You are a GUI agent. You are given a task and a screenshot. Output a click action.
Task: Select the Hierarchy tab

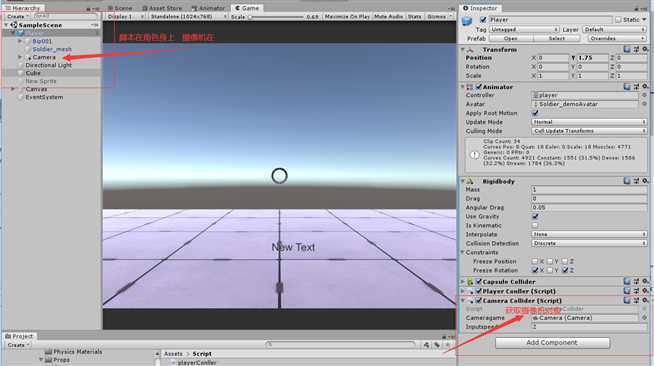click(x=23, y=8)
